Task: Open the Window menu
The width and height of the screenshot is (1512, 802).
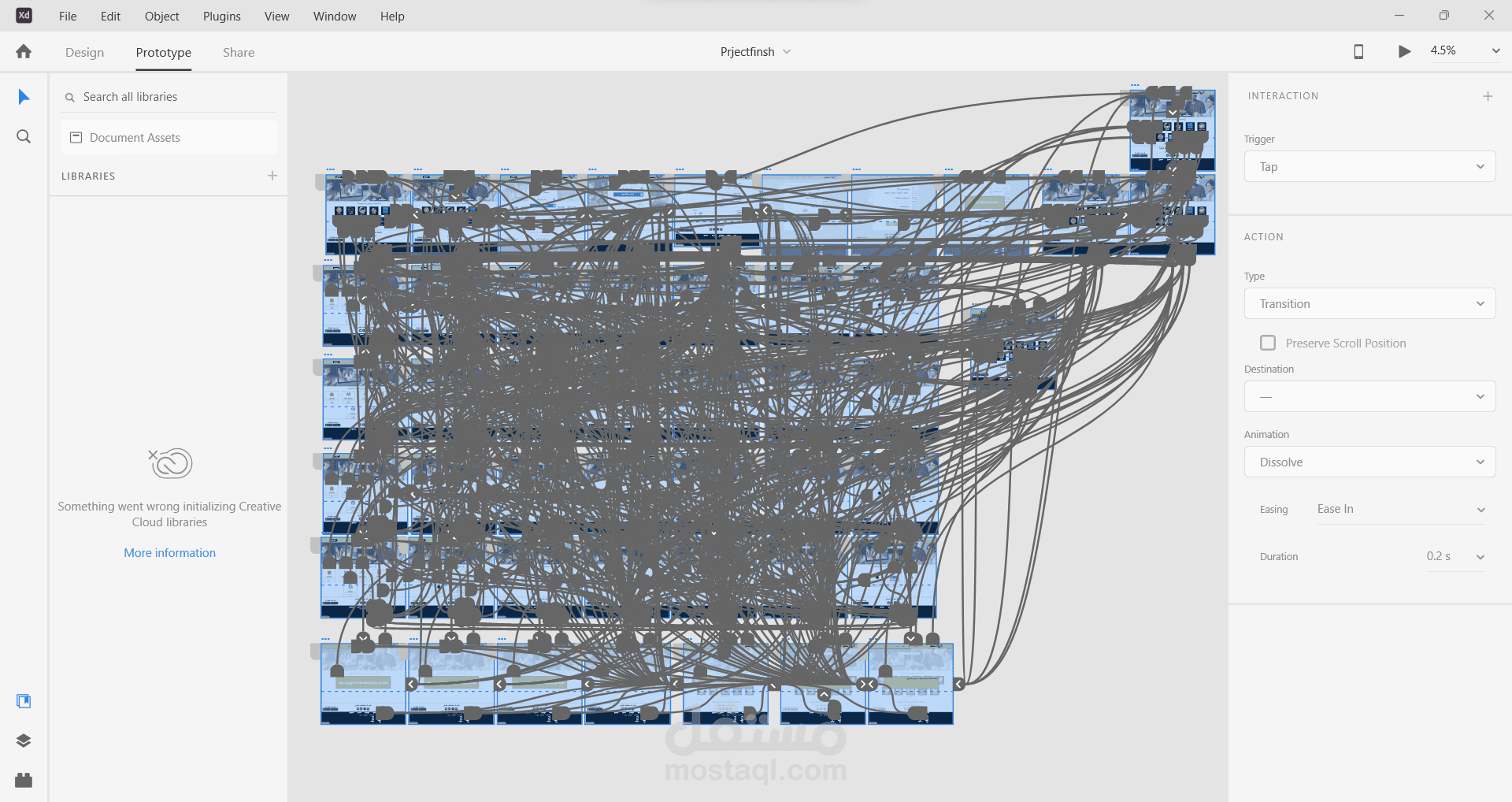Action: point(335,16)
